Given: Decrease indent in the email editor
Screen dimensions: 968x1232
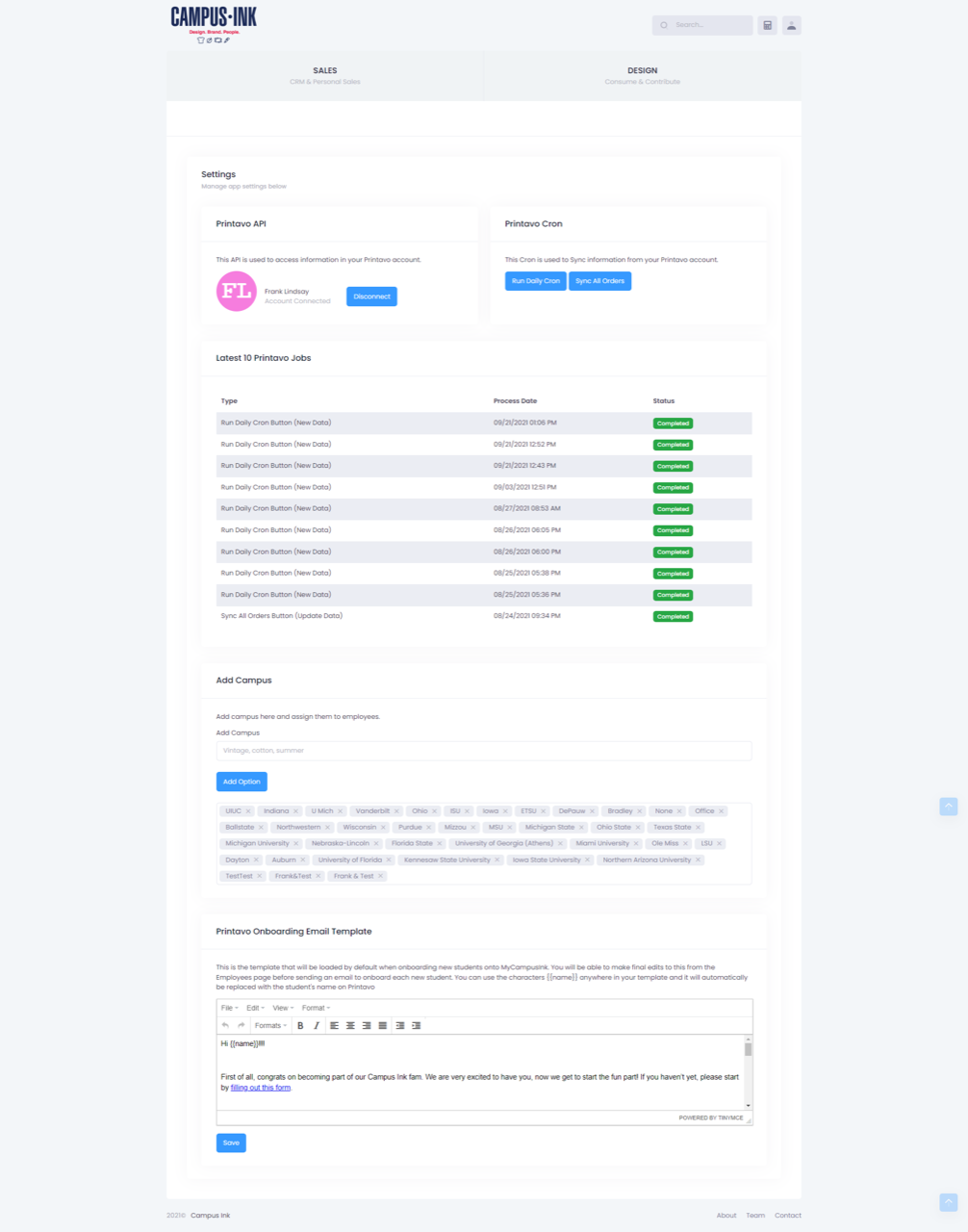Looking at the screenshot, I should [400, 1025].
